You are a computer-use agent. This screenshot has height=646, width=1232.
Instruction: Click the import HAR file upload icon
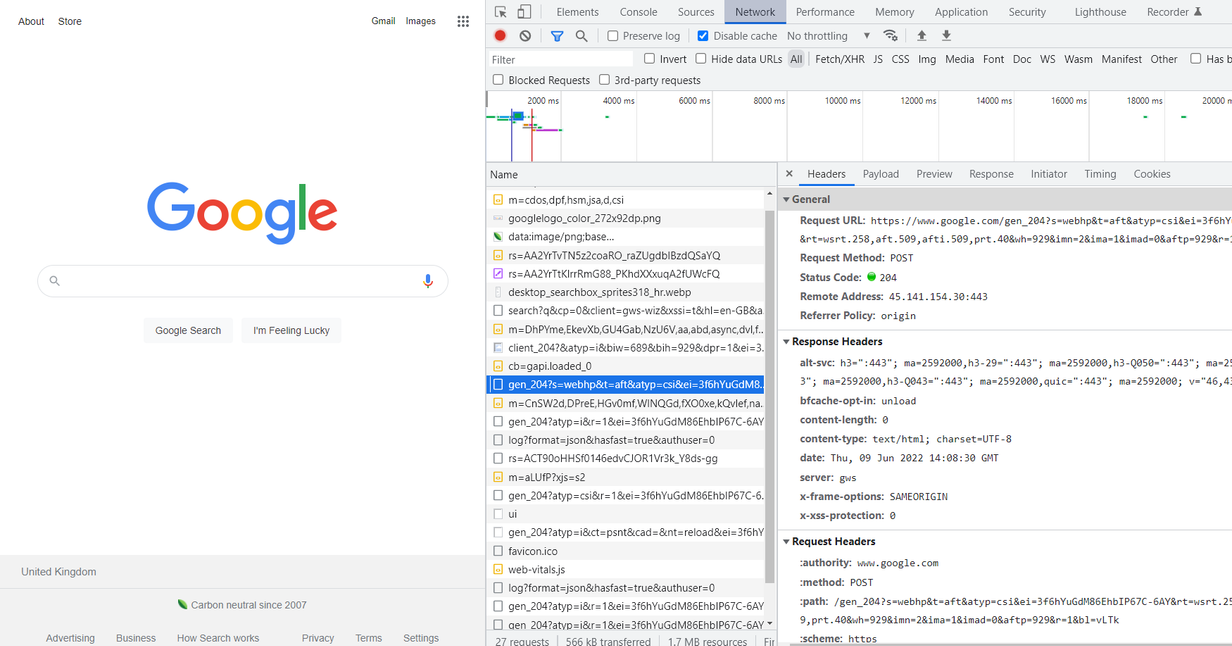tap(922, 36)
